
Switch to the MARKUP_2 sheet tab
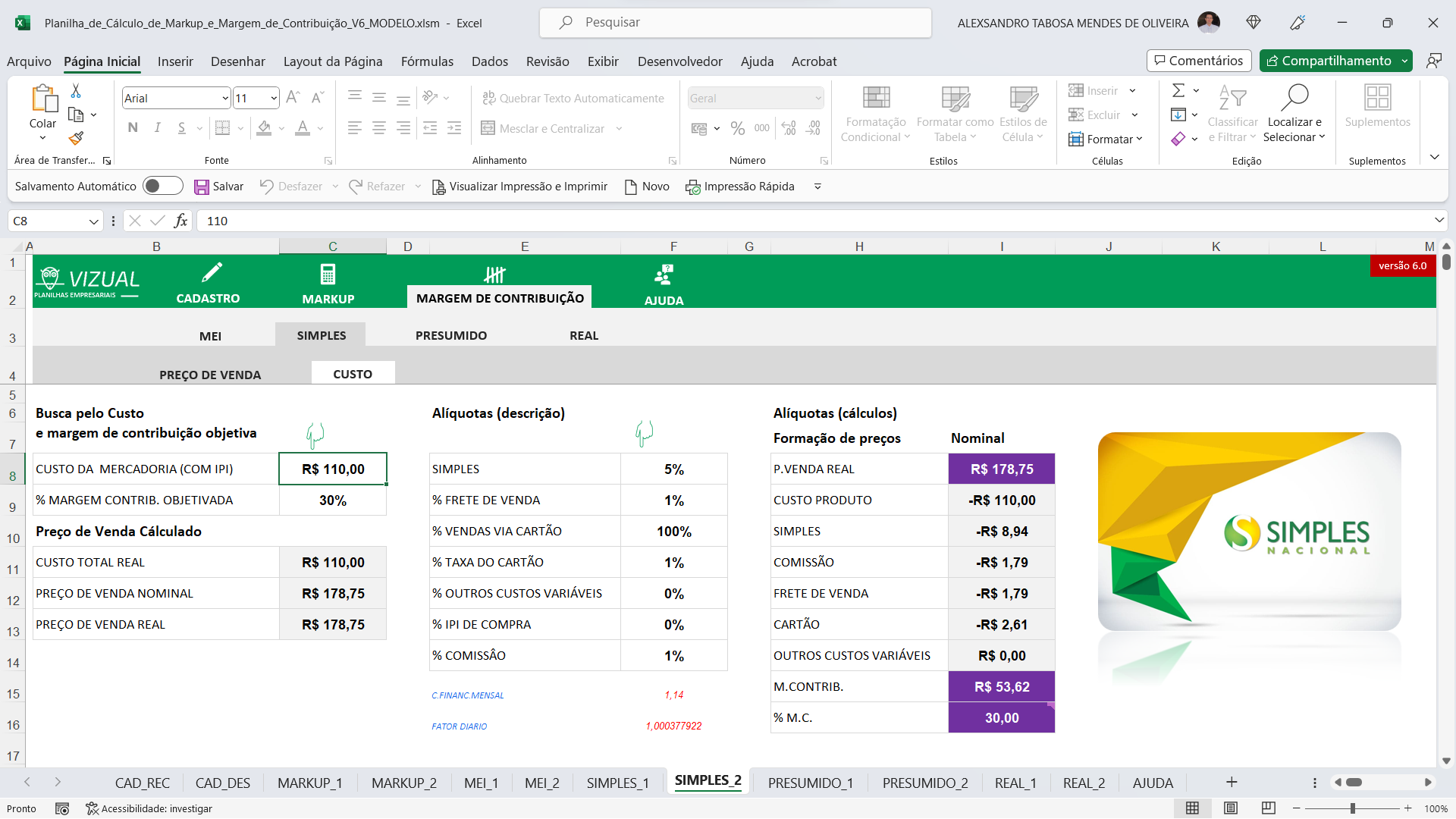(x=404, y=783)
